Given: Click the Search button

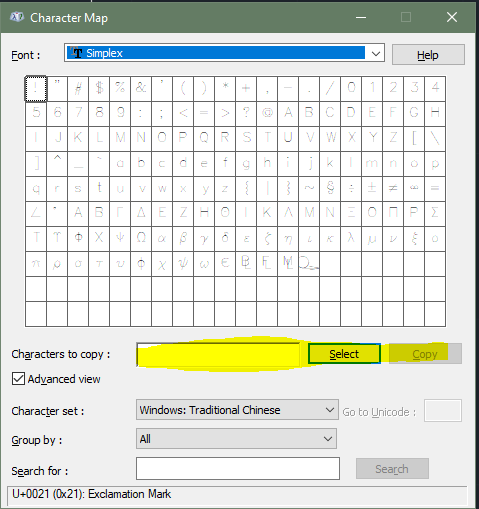Looking at the screenshot, I should click(x=392, y=469).
